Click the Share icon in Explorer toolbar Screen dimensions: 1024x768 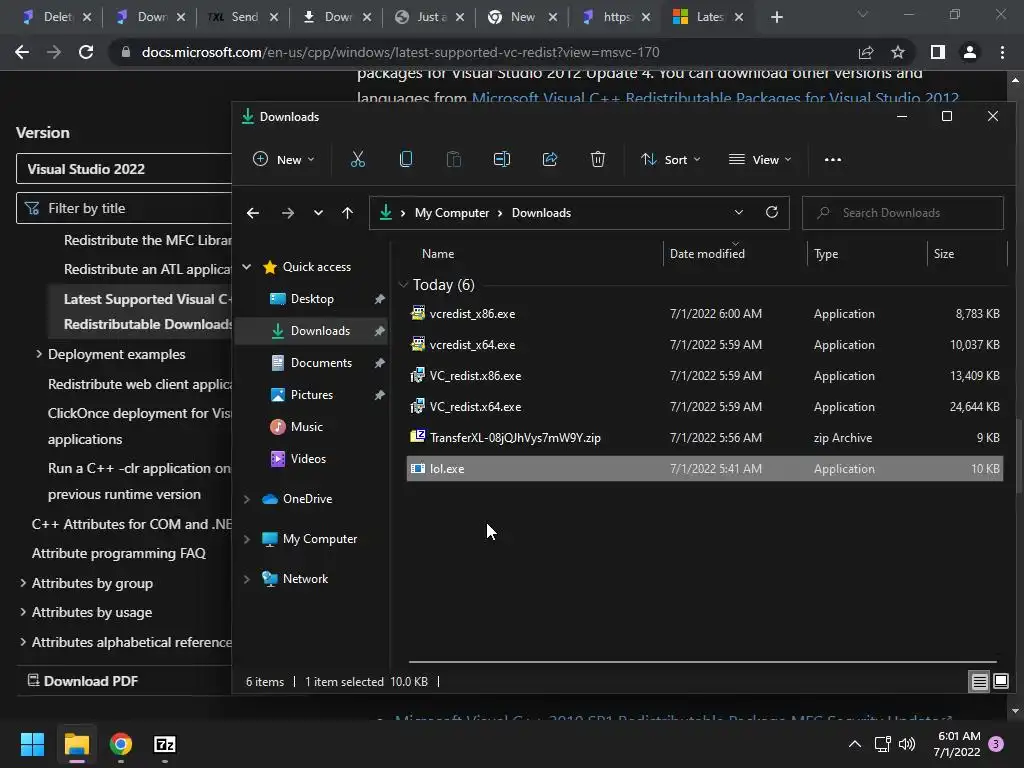pyautogui.click(x=550, y=159)
